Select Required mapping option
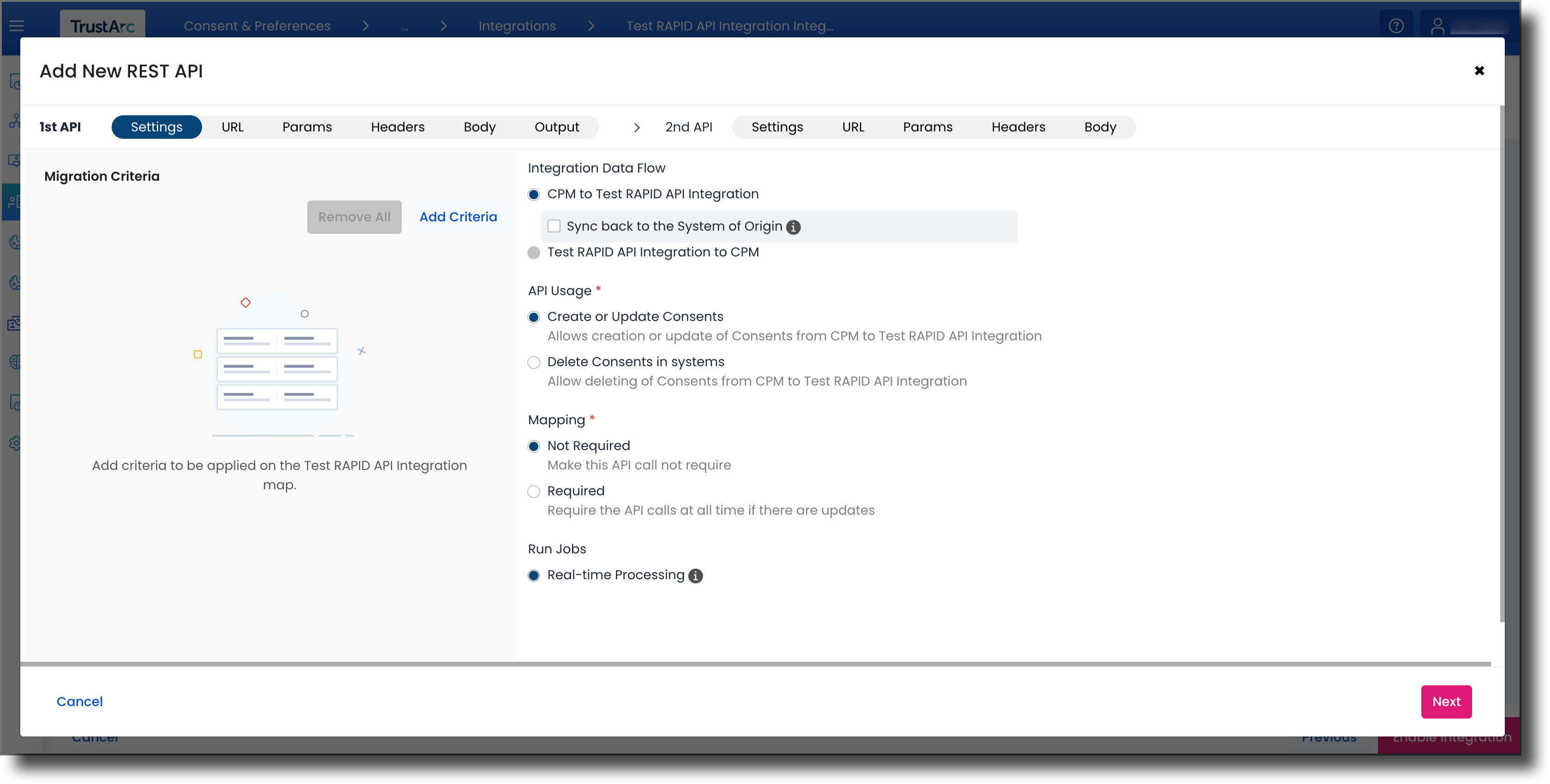This screenshot has width=1550, height=784. (534, 492)
